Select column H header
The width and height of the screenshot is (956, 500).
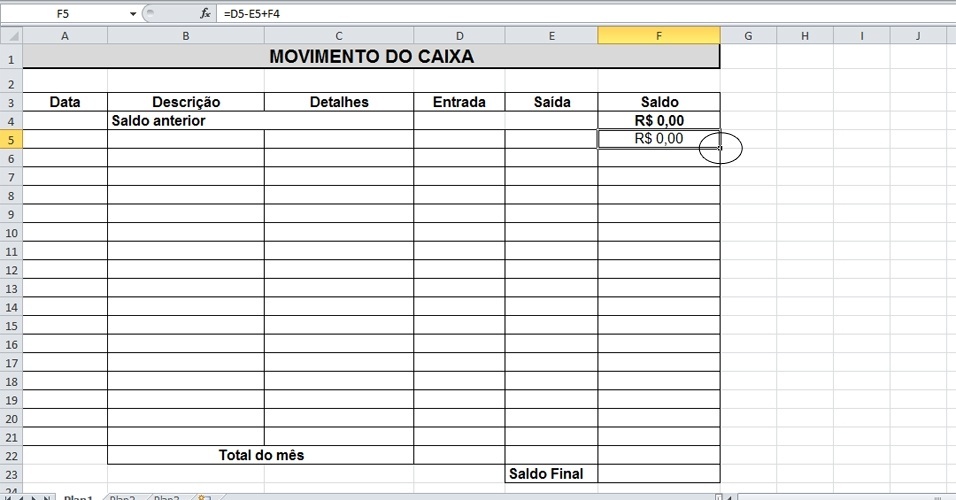pyautogui.click(x=805, y=36)
